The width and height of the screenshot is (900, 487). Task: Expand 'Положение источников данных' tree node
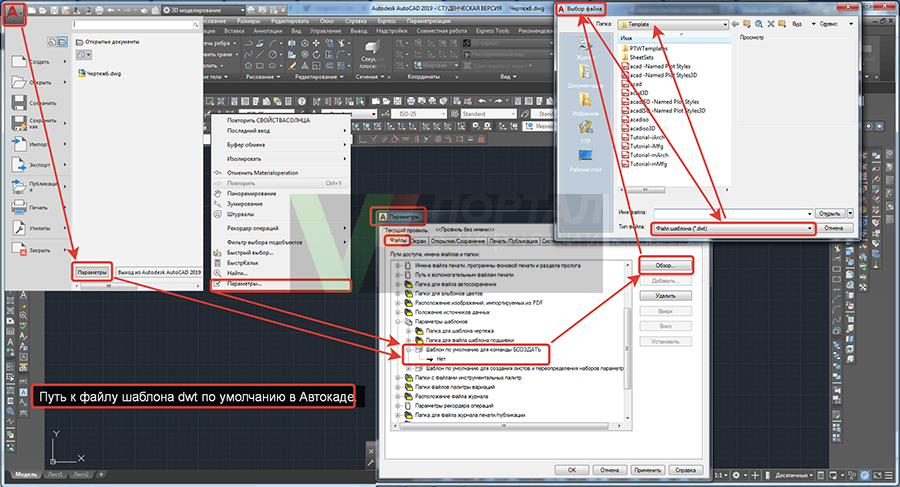point(398,312)
